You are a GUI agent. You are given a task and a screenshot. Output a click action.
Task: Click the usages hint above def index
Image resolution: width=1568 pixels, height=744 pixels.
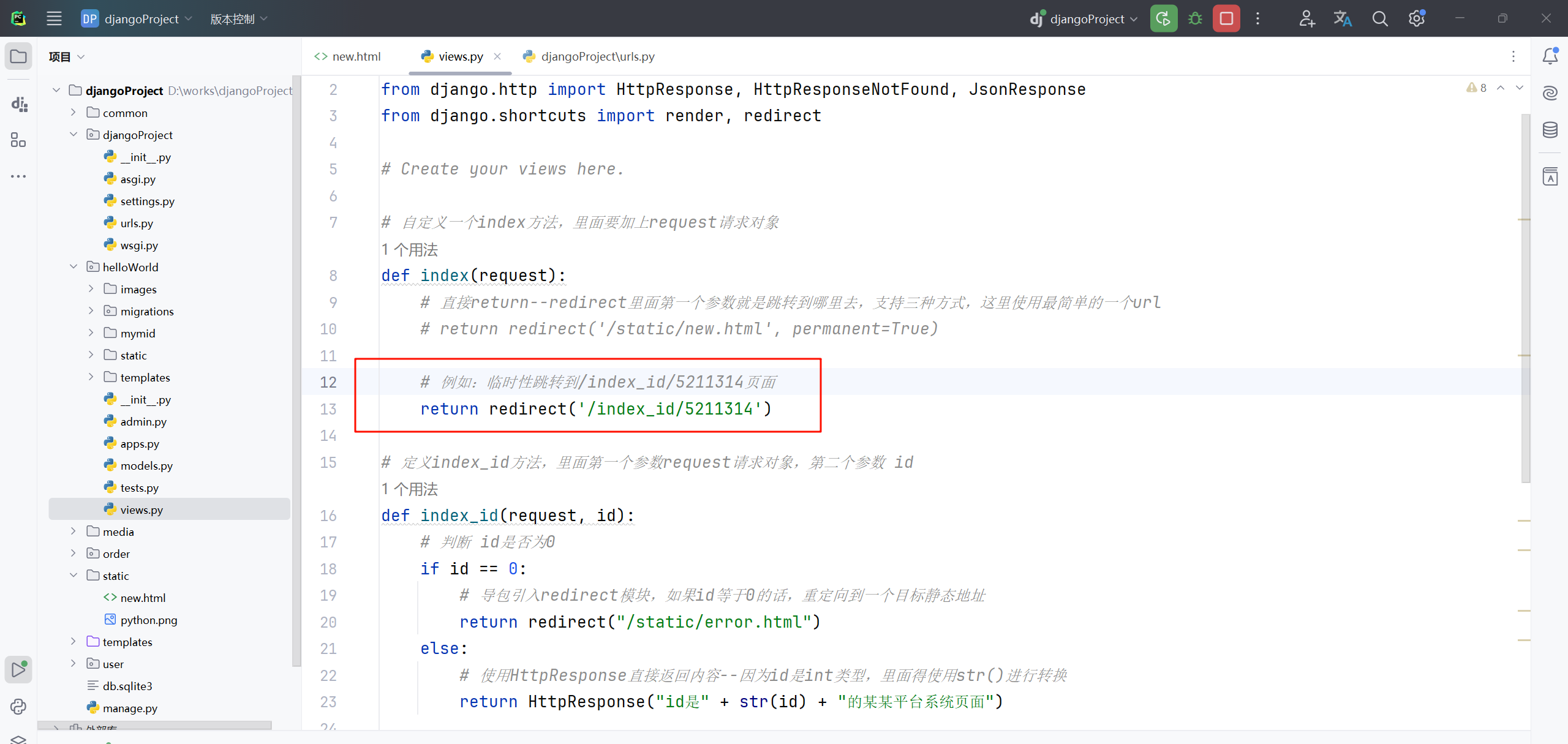click(x=410, y=249)
